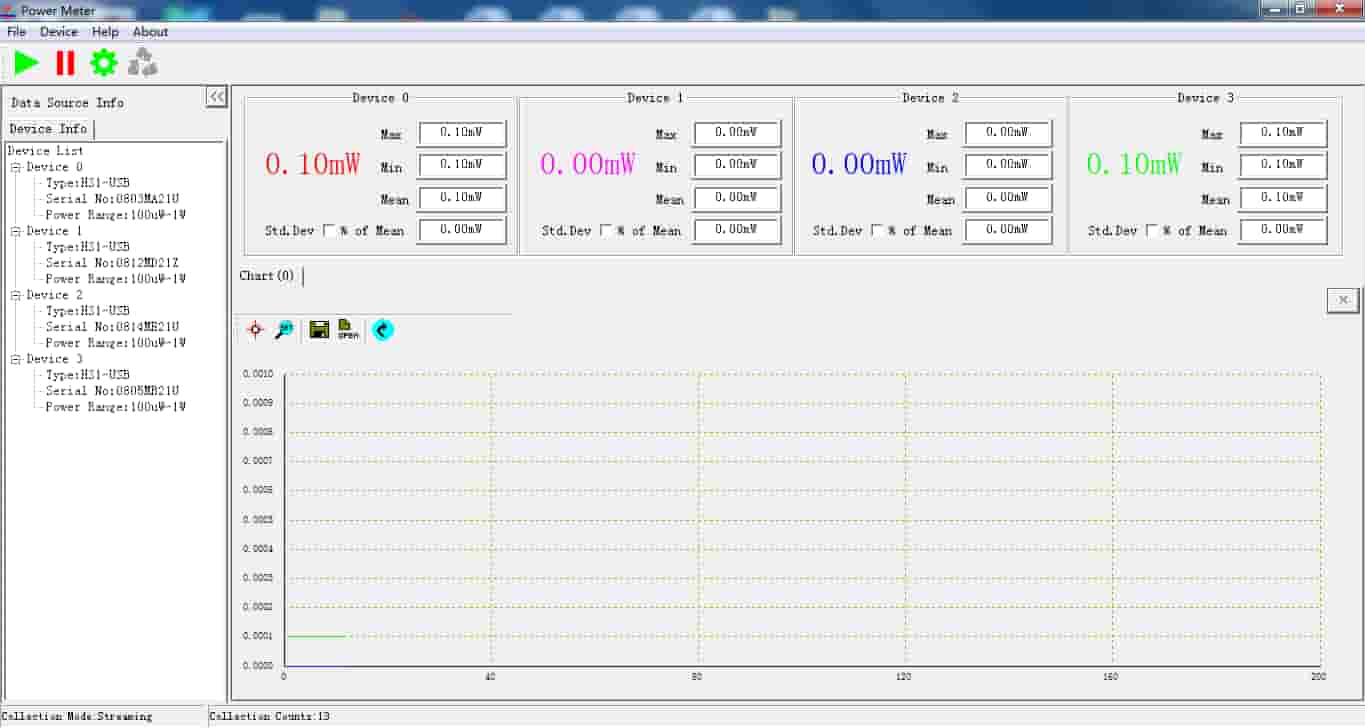Open the Device menu
Screen dimensions: 1365x728
click(58, 32)
